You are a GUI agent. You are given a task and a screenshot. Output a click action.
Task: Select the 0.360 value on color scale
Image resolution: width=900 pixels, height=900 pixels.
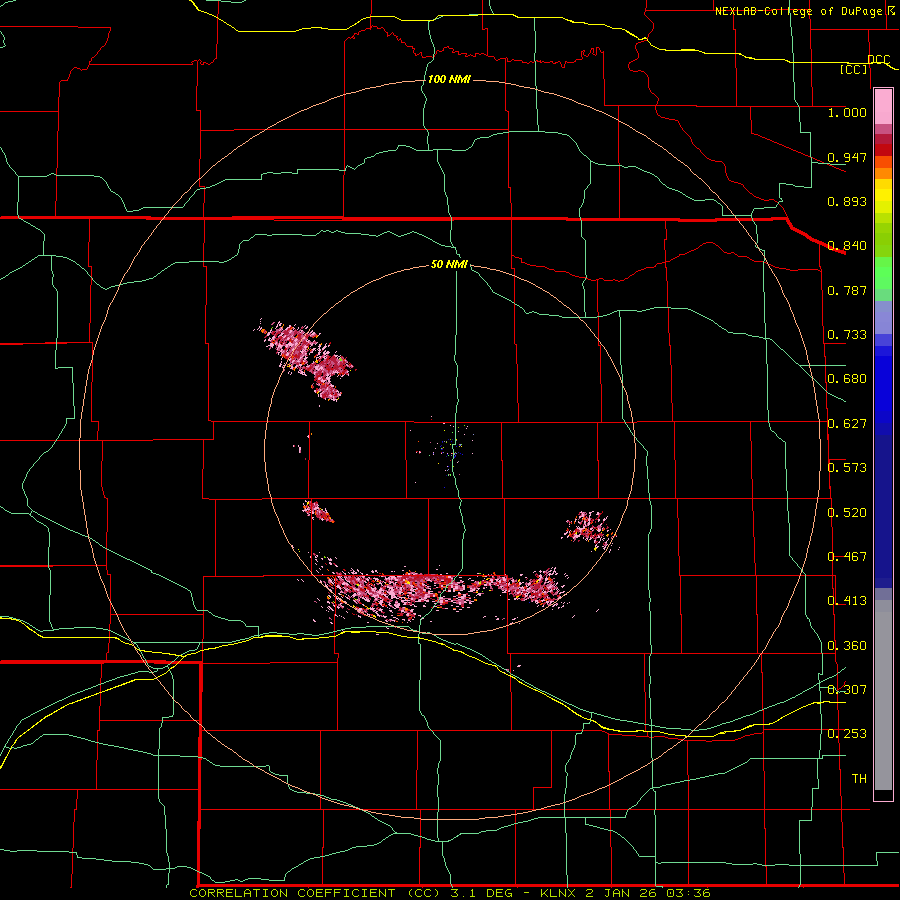pyautogui.click(x=847, y=646)
